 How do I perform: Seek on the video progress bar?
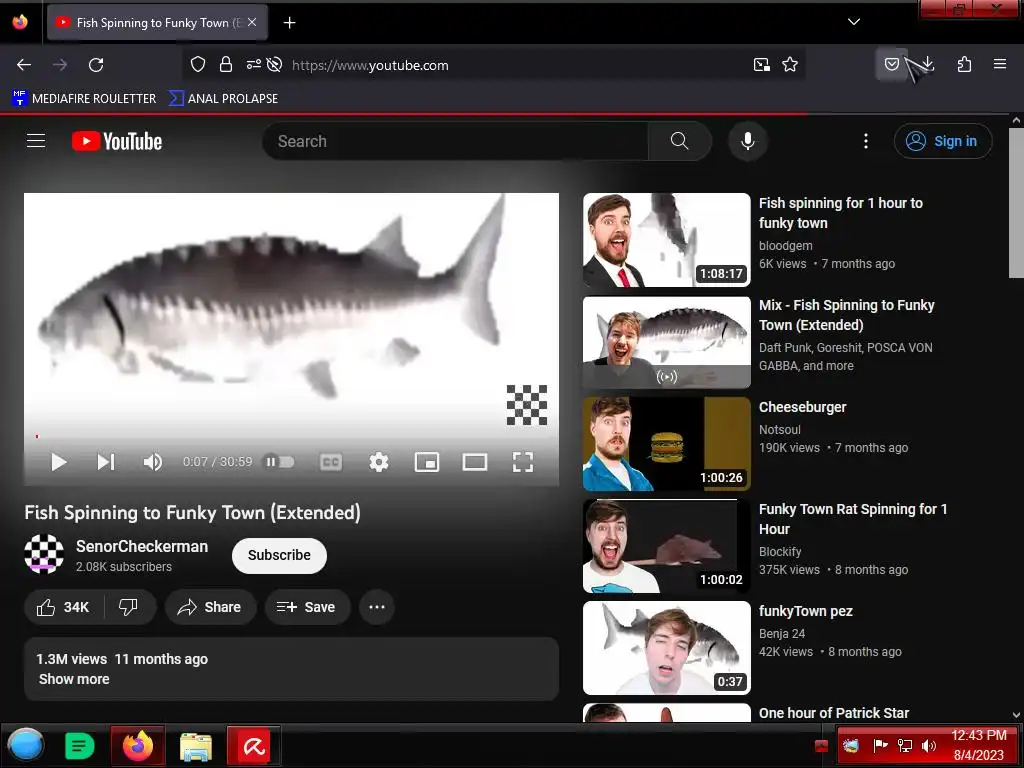(291, 436)
